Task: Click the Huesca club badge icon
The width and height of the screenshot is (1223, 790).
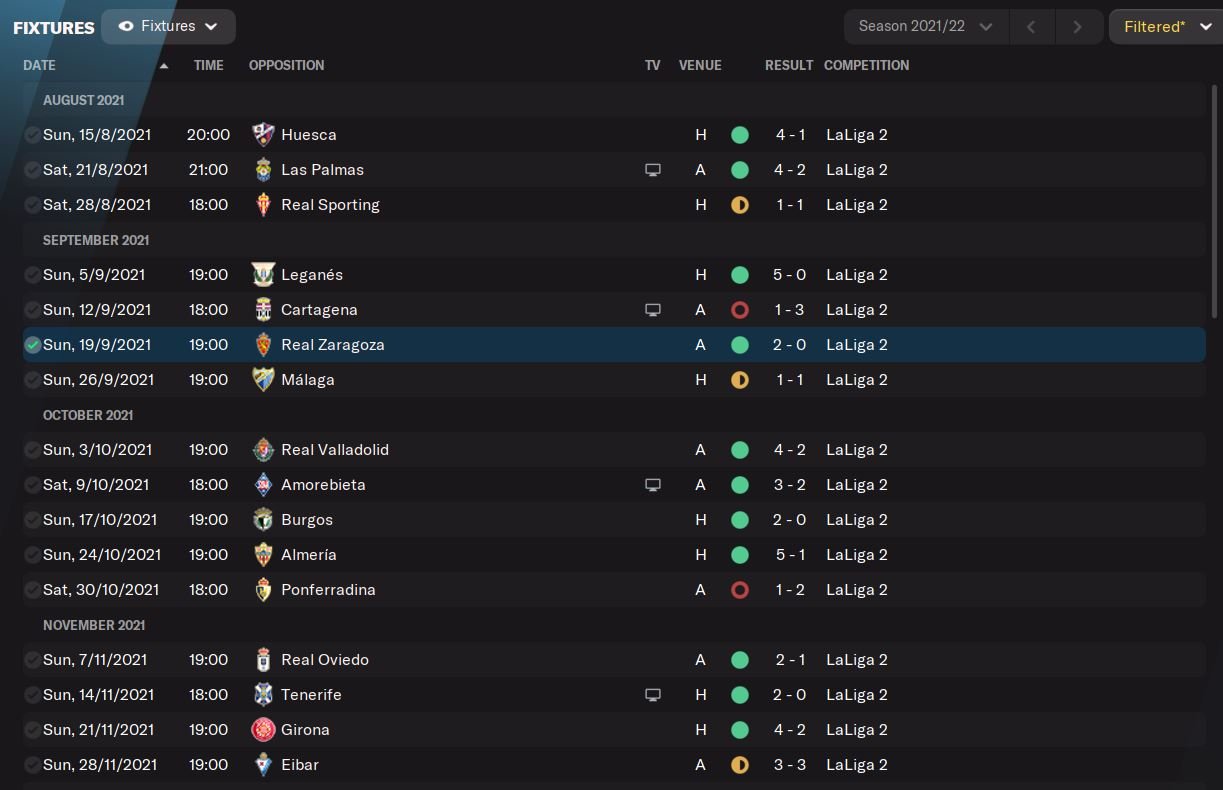Action: 263,135
